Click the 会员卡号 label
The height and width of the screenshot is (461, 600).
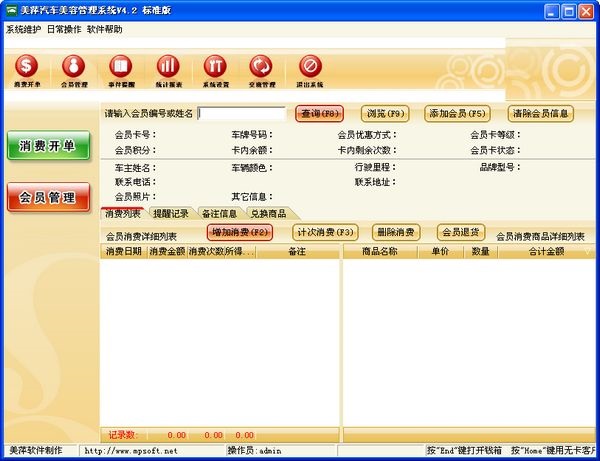(x=135, y=135)
